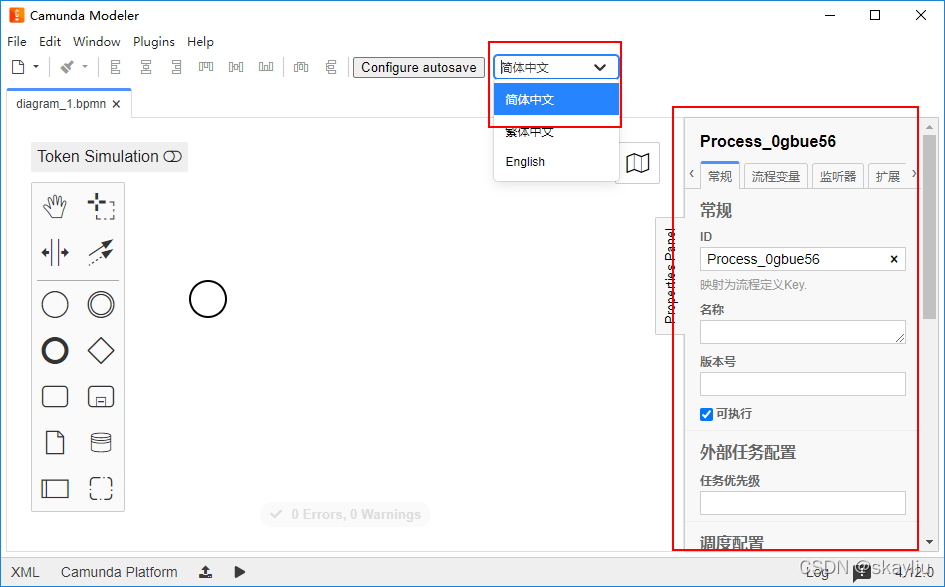
Task: Create a task from palette
Action: click(x=55, y=397)
